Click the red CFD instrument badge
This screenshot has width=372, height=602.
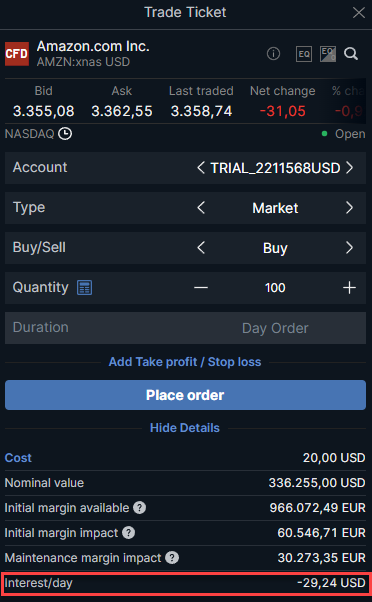click(x=17, y=54)
